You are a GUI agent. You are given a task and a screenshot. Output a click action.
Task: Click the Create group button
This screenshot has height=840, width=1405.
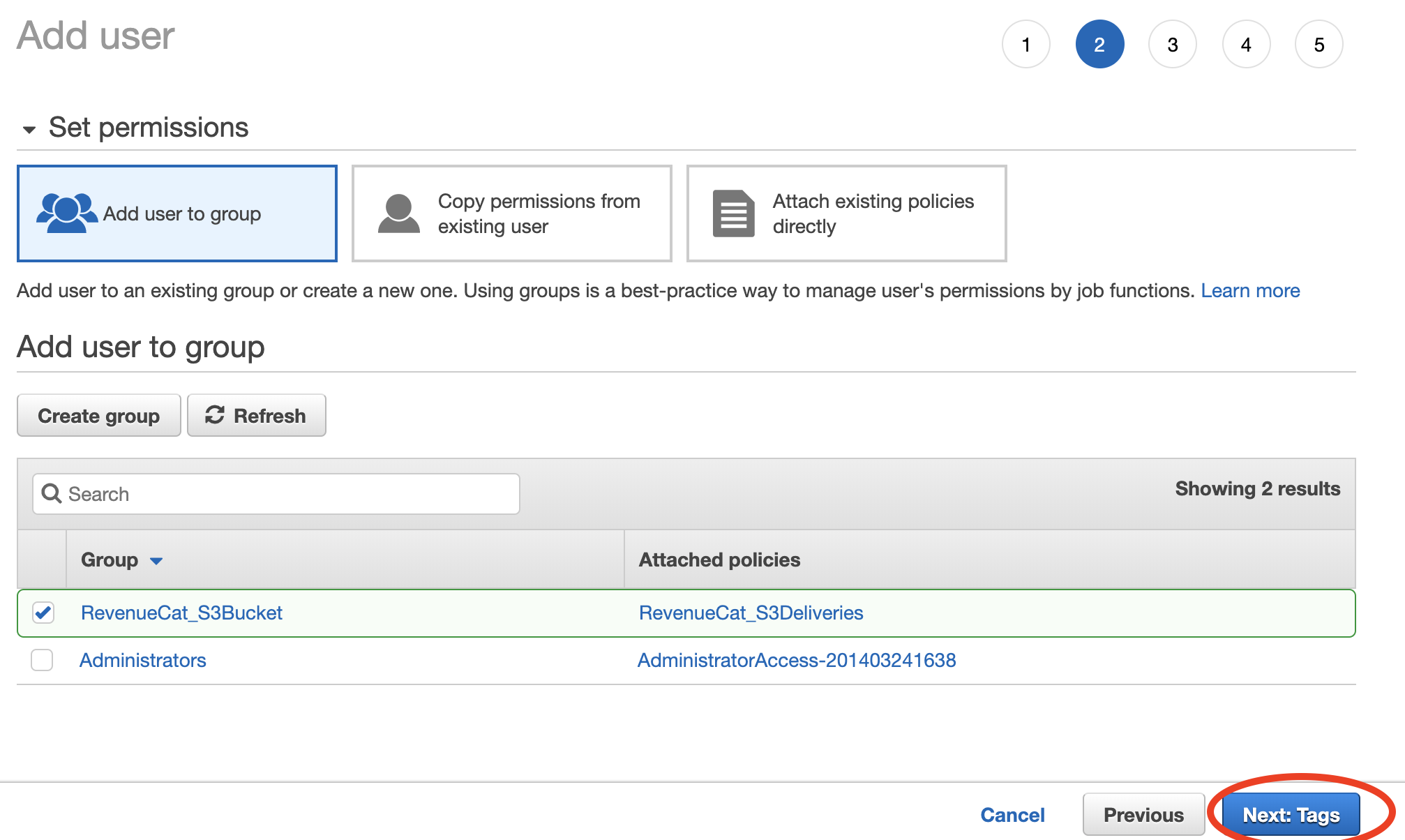98,415
